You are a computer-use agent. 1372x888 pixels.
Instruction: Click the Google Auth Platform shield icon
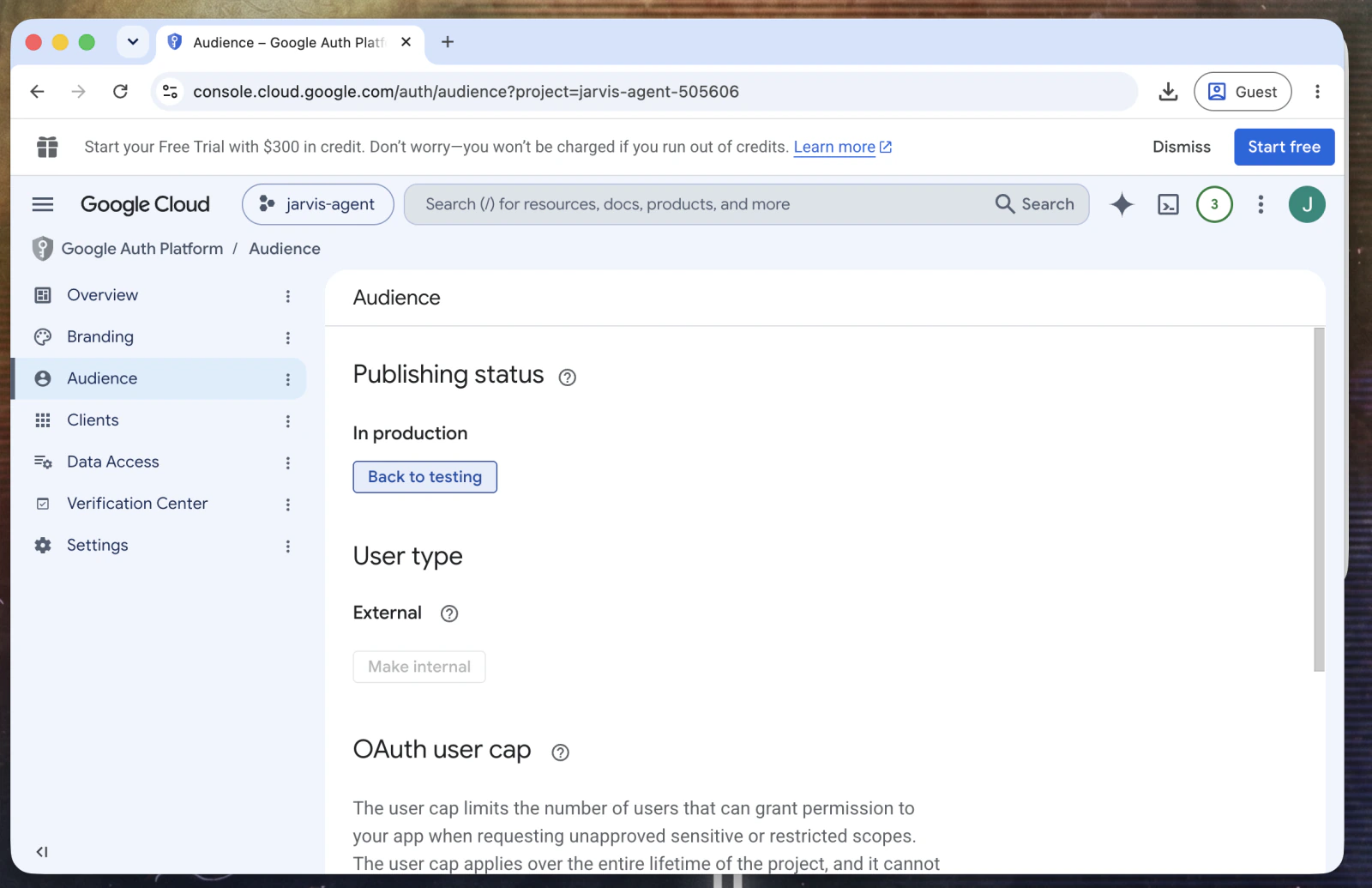42,249
